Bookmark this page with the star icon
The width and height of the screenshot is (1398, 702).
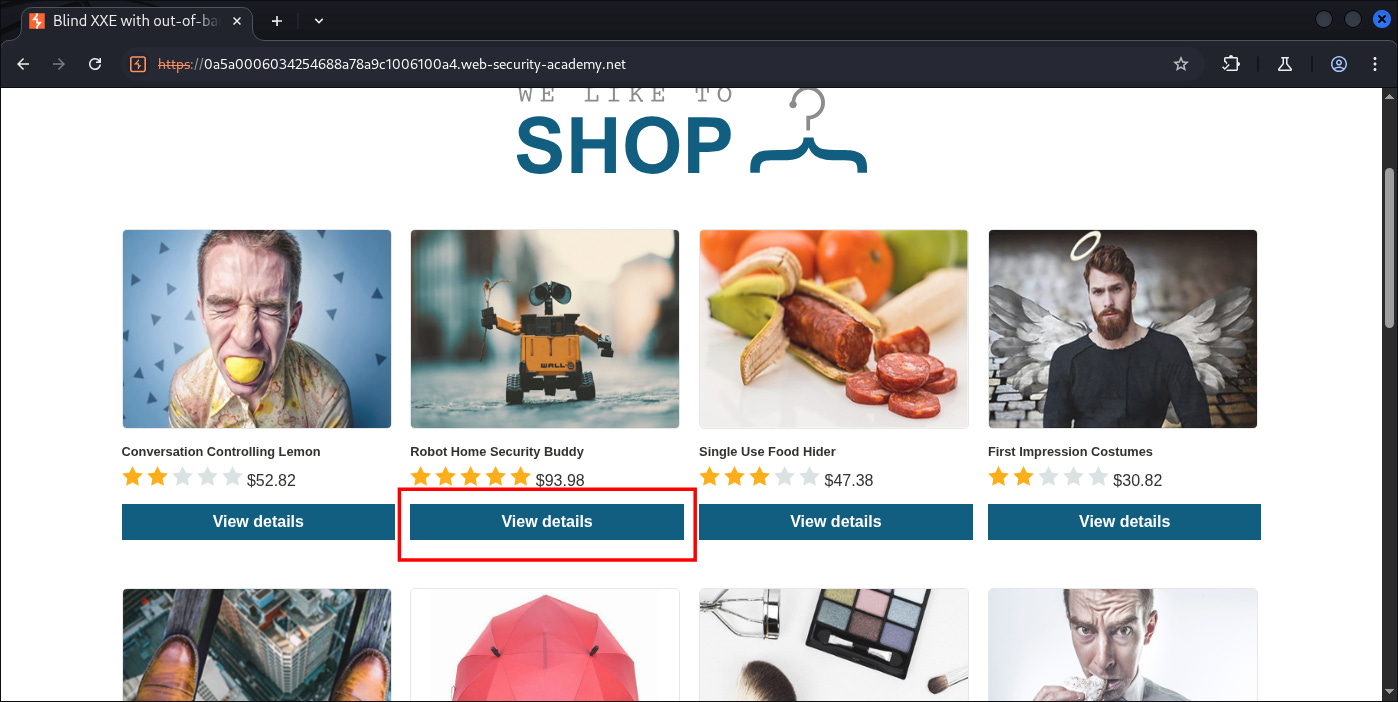(x=1181, y=64)
